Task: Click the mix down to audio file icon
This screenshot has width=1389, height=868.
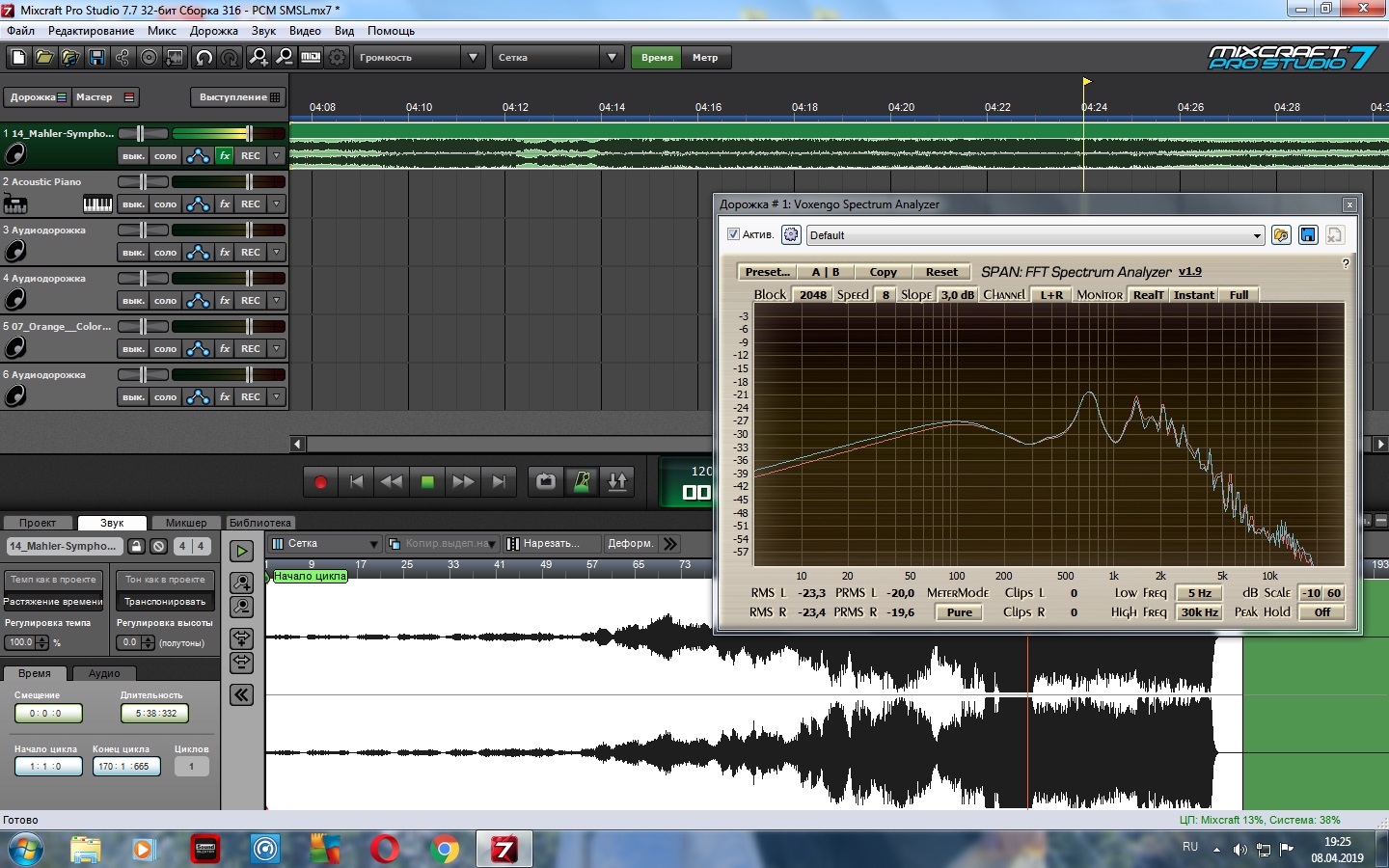Action: 175,58
